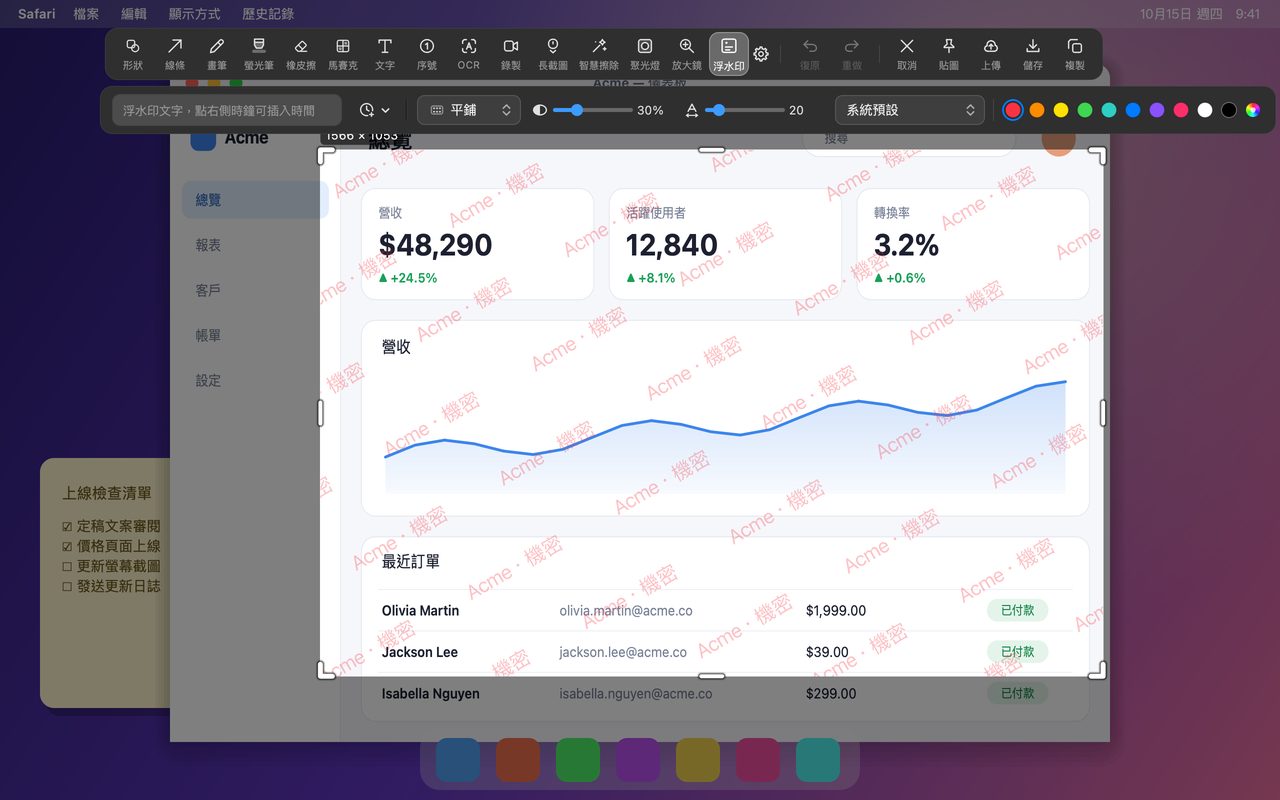The height and width of the screenshot is (800, 1280).
Task: Open the 平鋪 tiling mode dropdown
Action: pyautogui.click(x=469, y=110)
